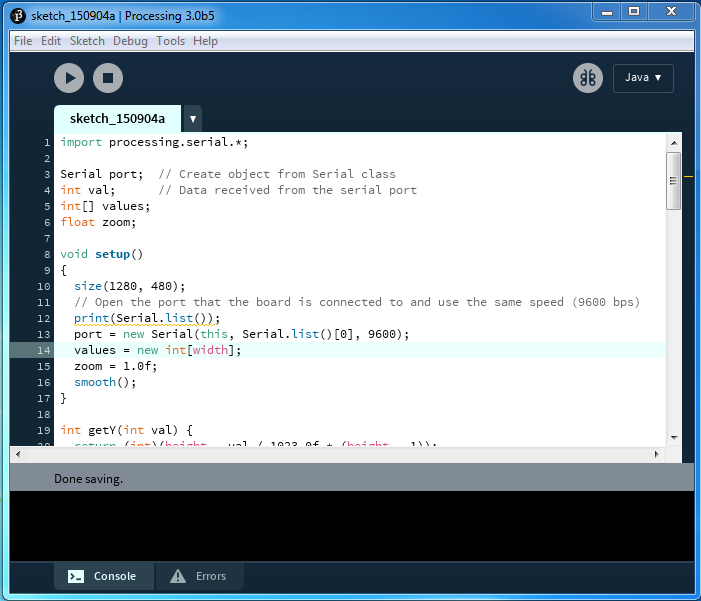This screenshot has height=601, width=701.
Task: Click the 'smooth();' call
Action: tap(105, 382)
